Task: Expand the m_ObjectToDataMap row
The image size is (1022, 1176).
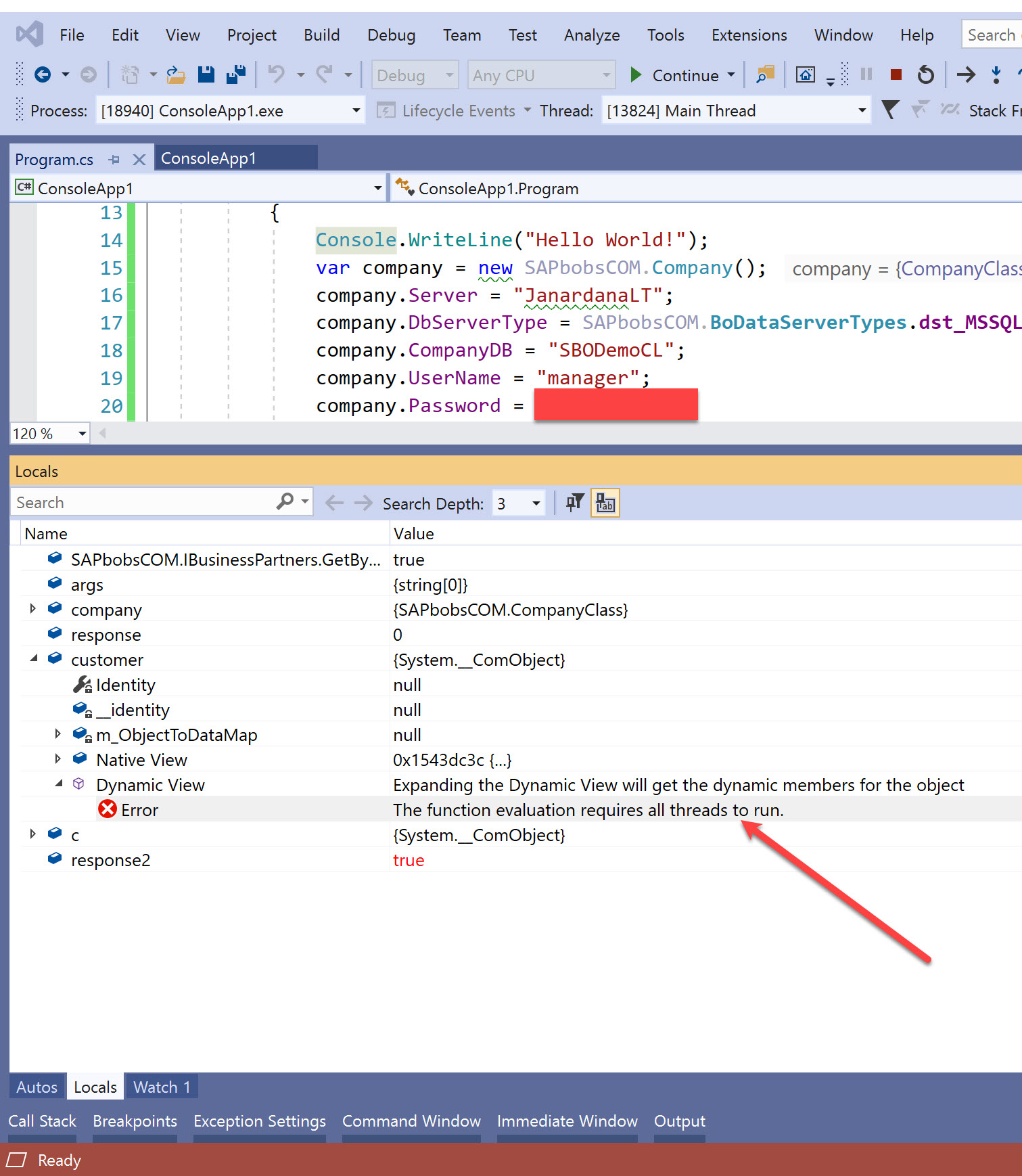Action: click(57, 733)
